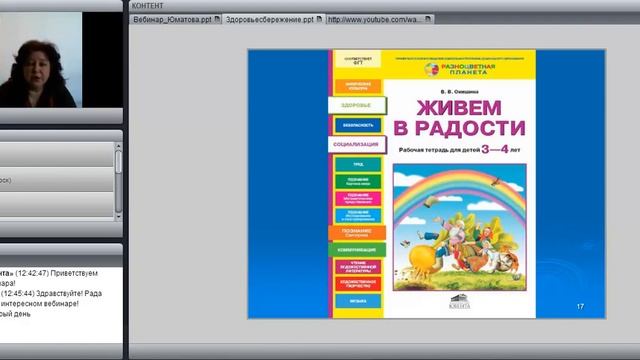The image size is (640, 360).
Task: Click the icon on the youtube tab
Action: 428,19
